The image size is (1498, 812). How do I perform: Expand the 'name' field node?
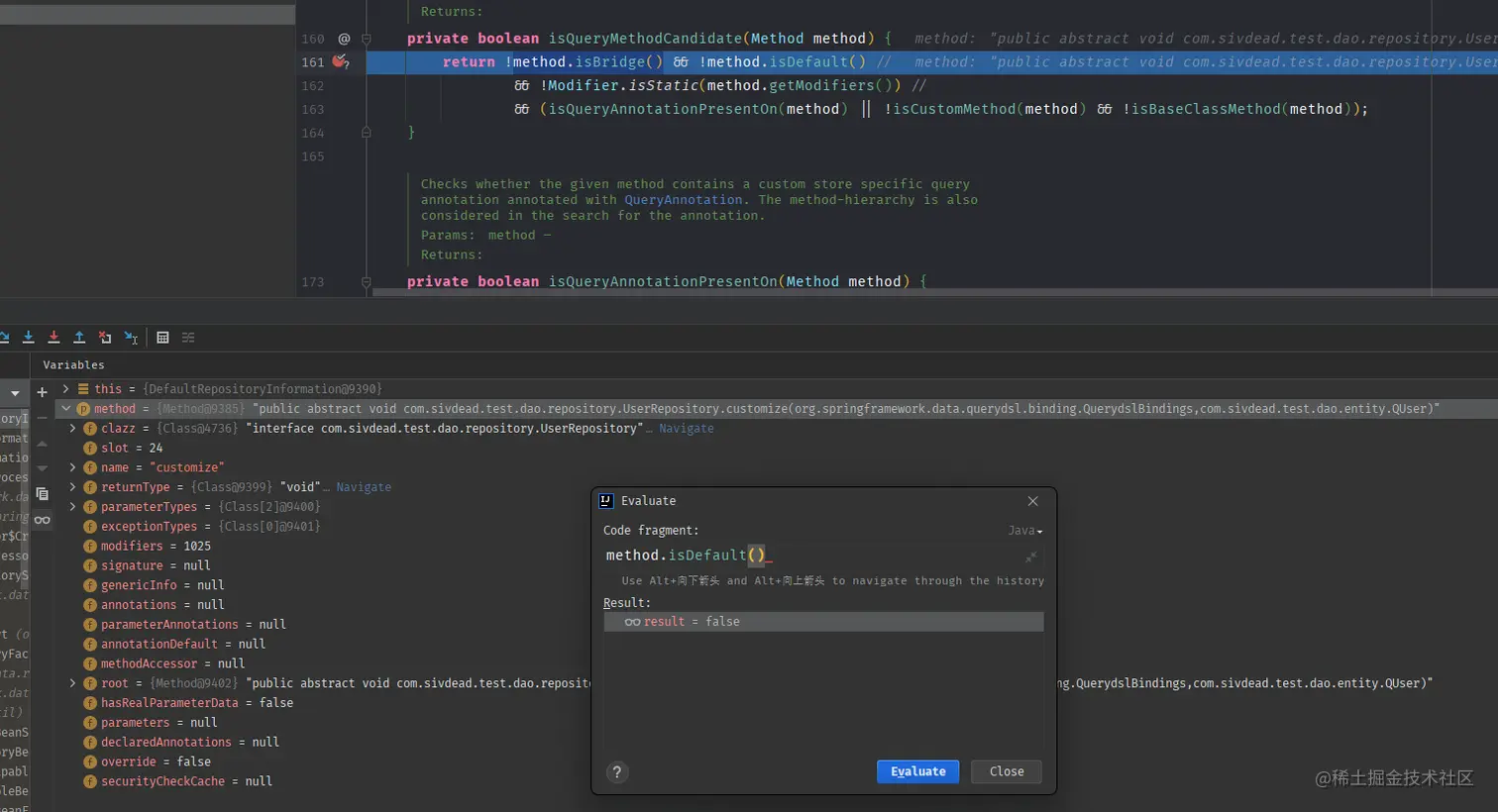(x=72, y=467)
